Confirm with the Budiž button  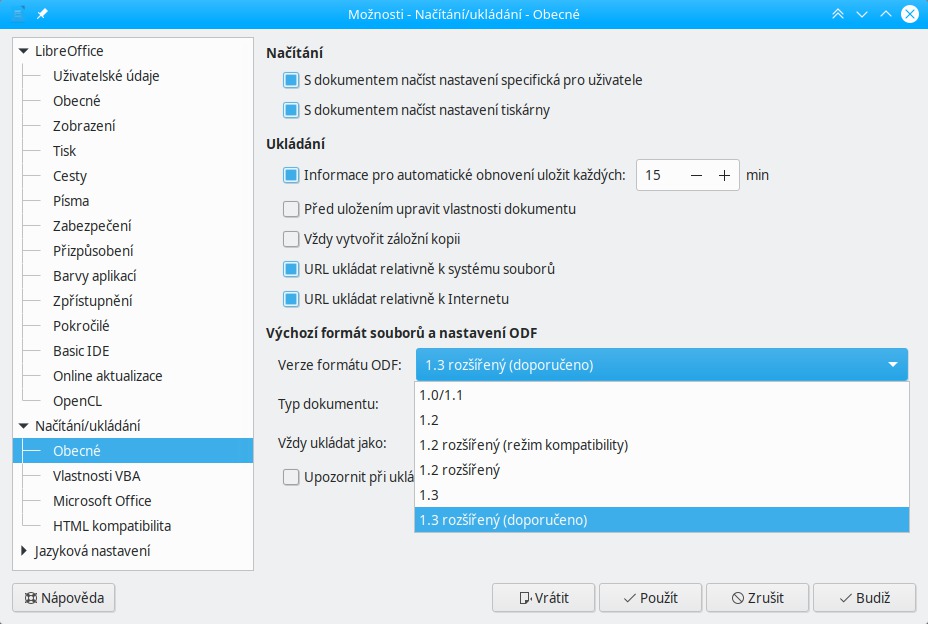[x=865, y=598]
